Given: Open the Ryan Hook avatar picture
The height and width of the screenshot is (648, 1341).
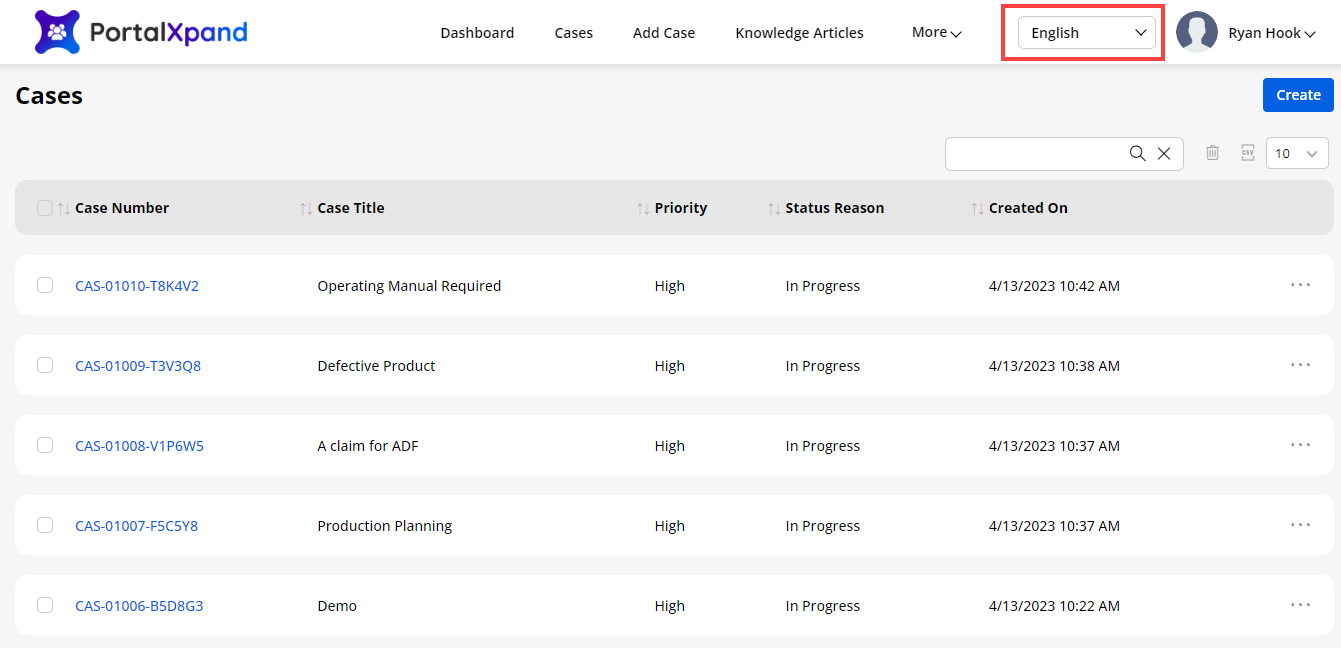Looking at the screenshot, I should [1196, 32].
